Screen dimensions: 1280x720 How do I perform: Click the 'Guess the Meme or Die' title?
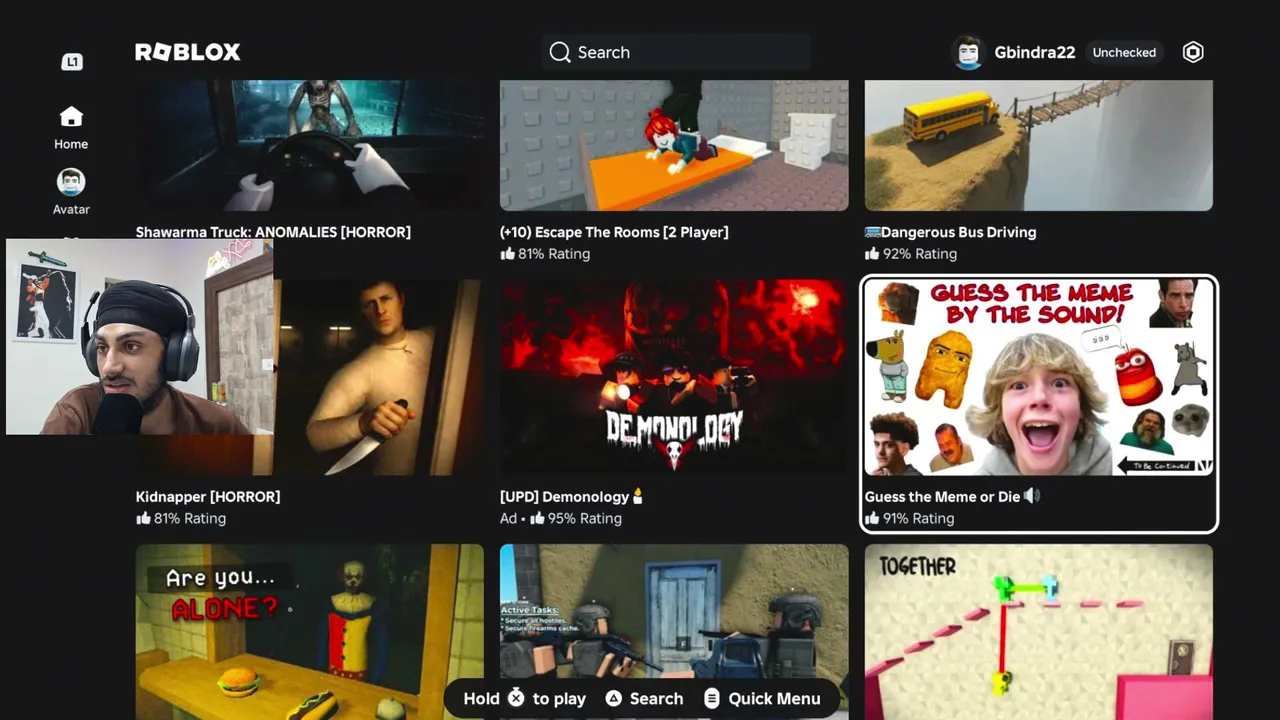[x=942, y=496]
